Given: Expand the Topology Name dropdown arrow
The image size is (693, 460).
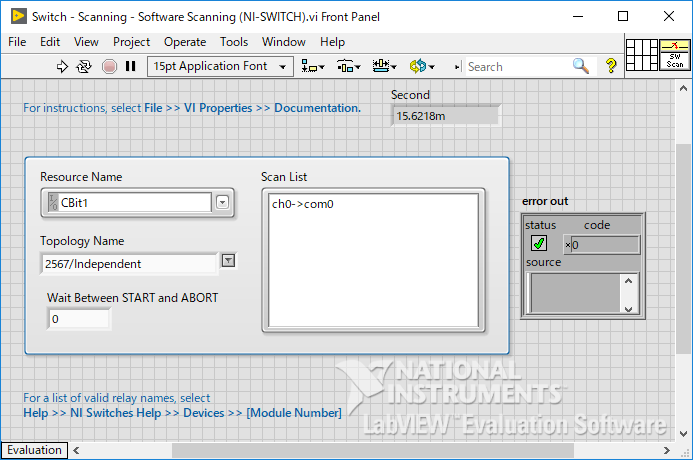Looking at the screenshot, I should (228, 261).
